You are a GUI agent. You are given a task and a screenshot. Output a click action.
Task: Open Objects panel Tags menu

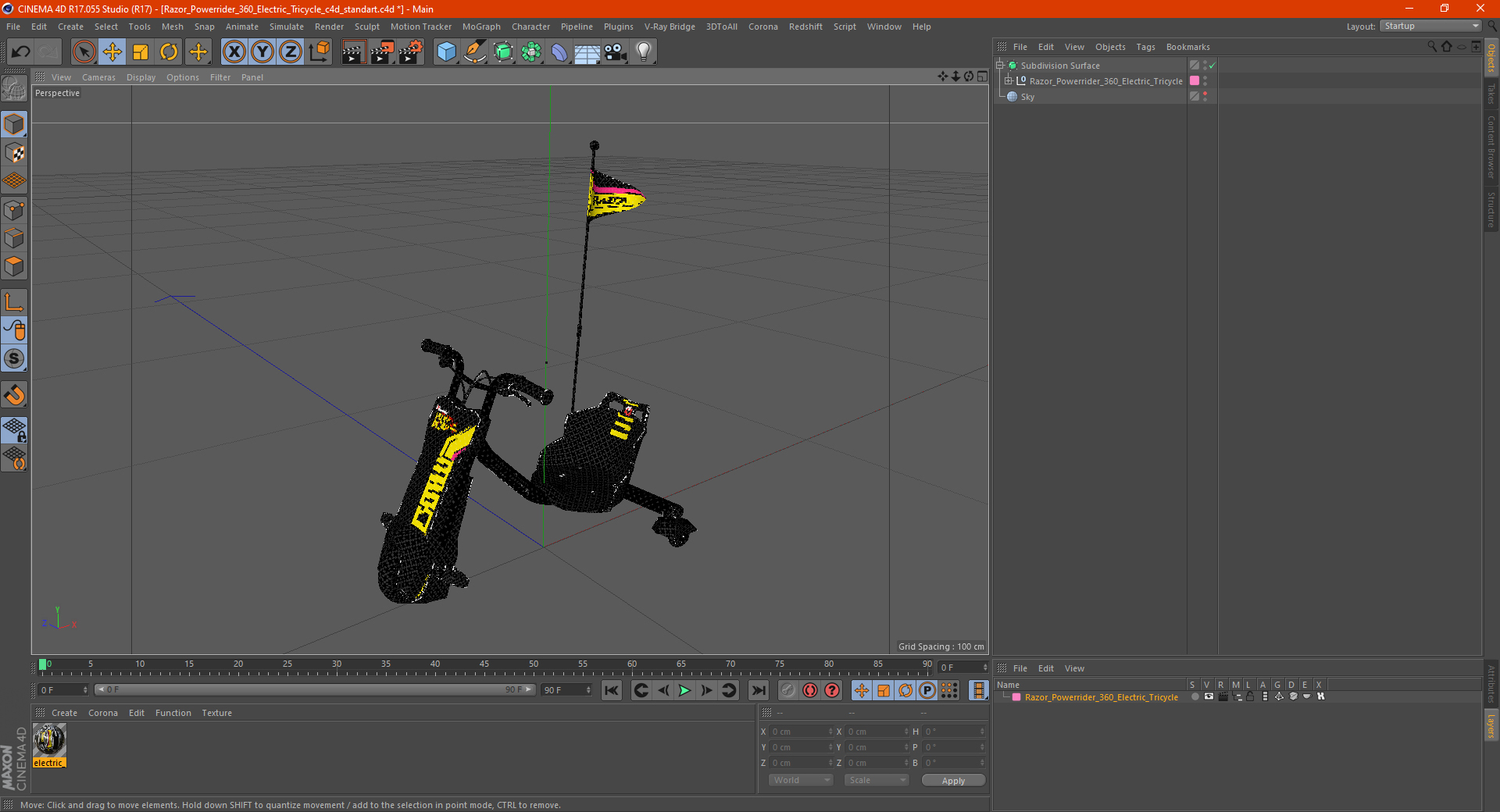(1145, 47)
